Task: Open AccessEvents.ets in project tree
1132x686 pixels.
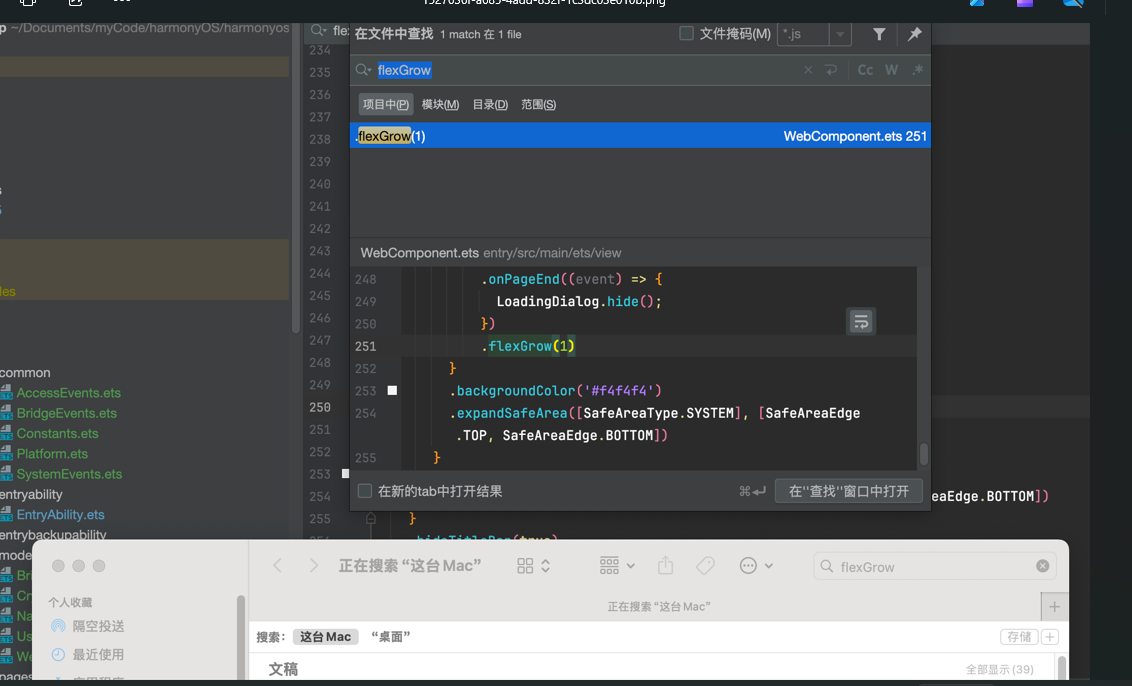Action: pyautogui.click(x=68, y=393)
